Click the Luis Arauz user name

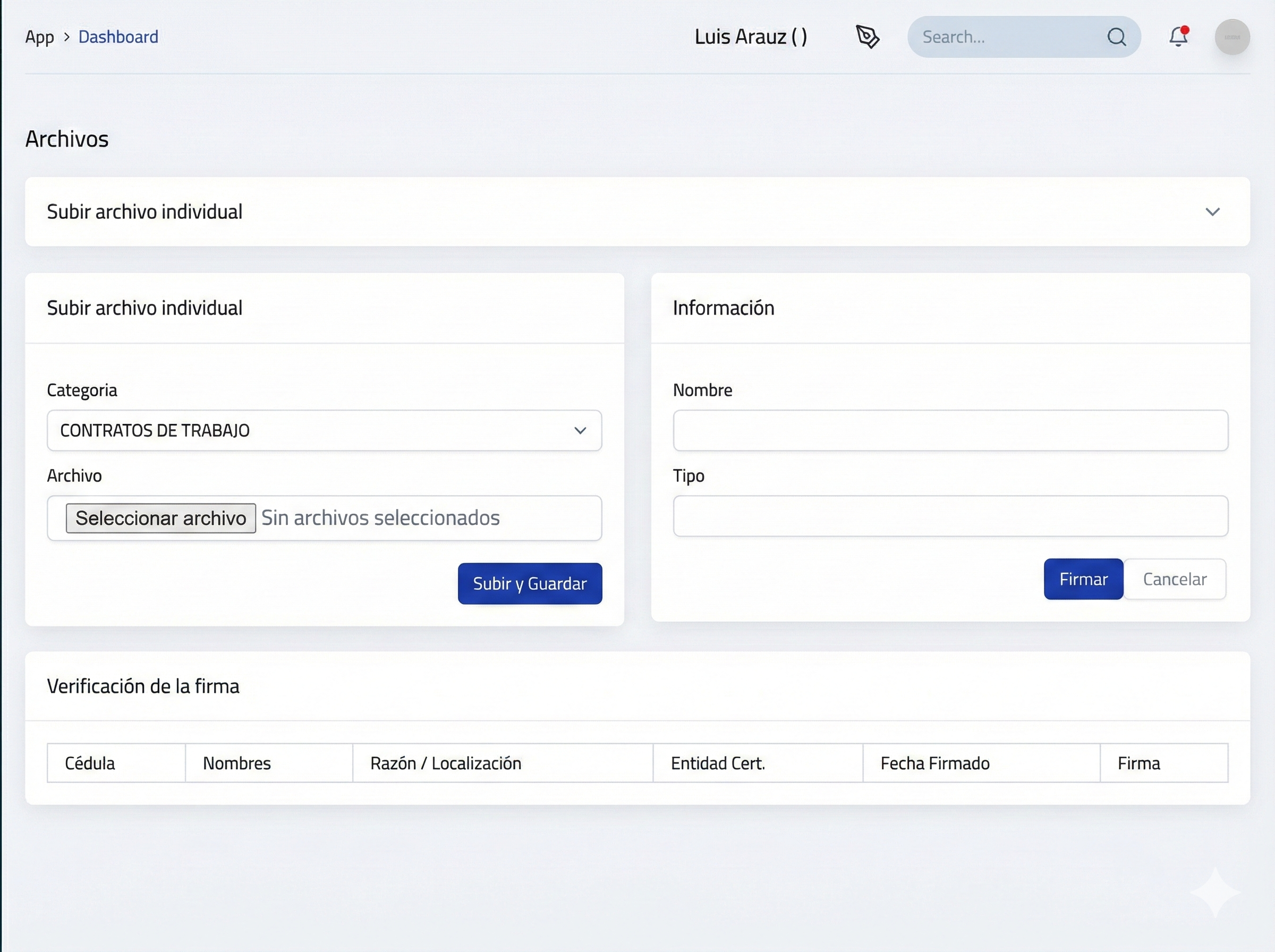pos(750,37)
